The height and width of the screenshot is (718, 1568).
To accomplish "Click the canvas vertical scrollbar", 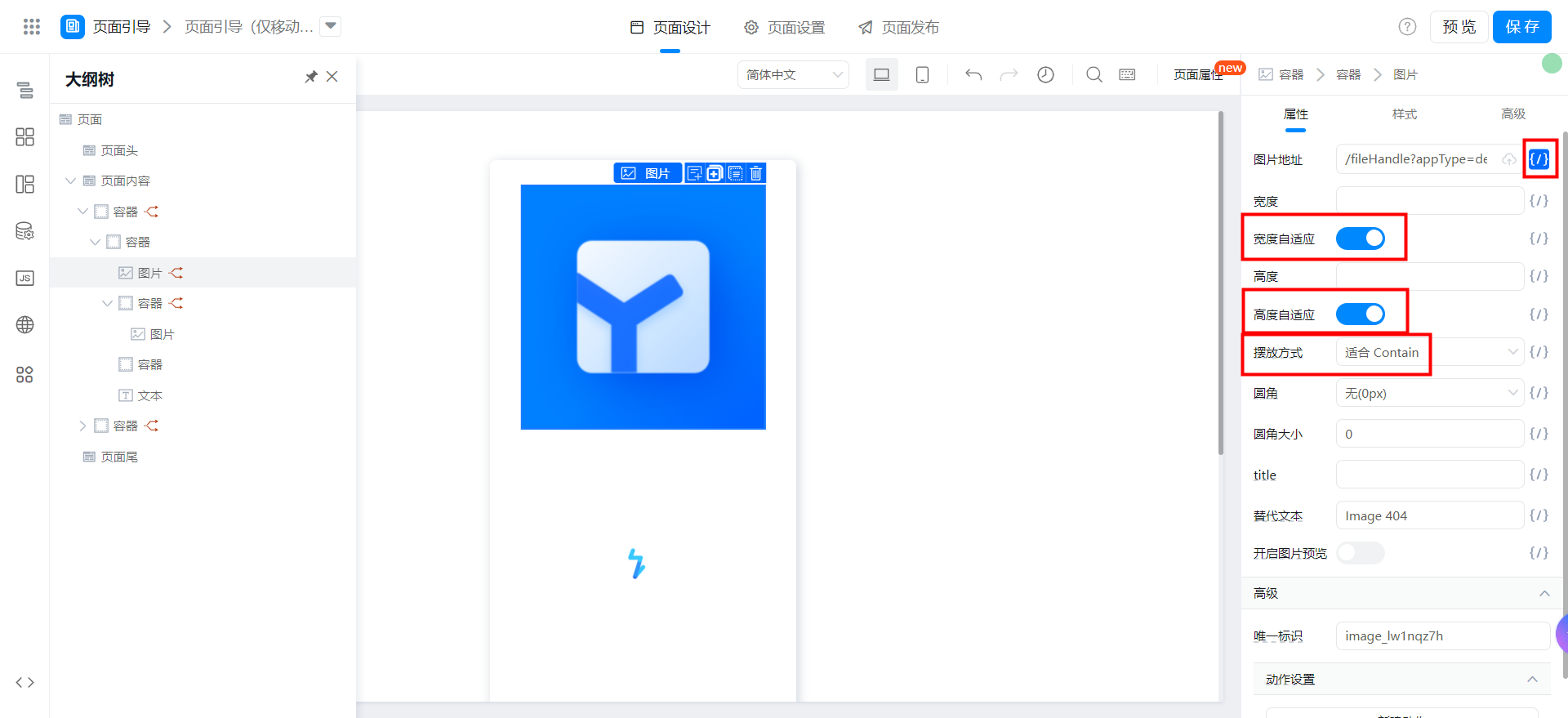I will click(1221, 283).
